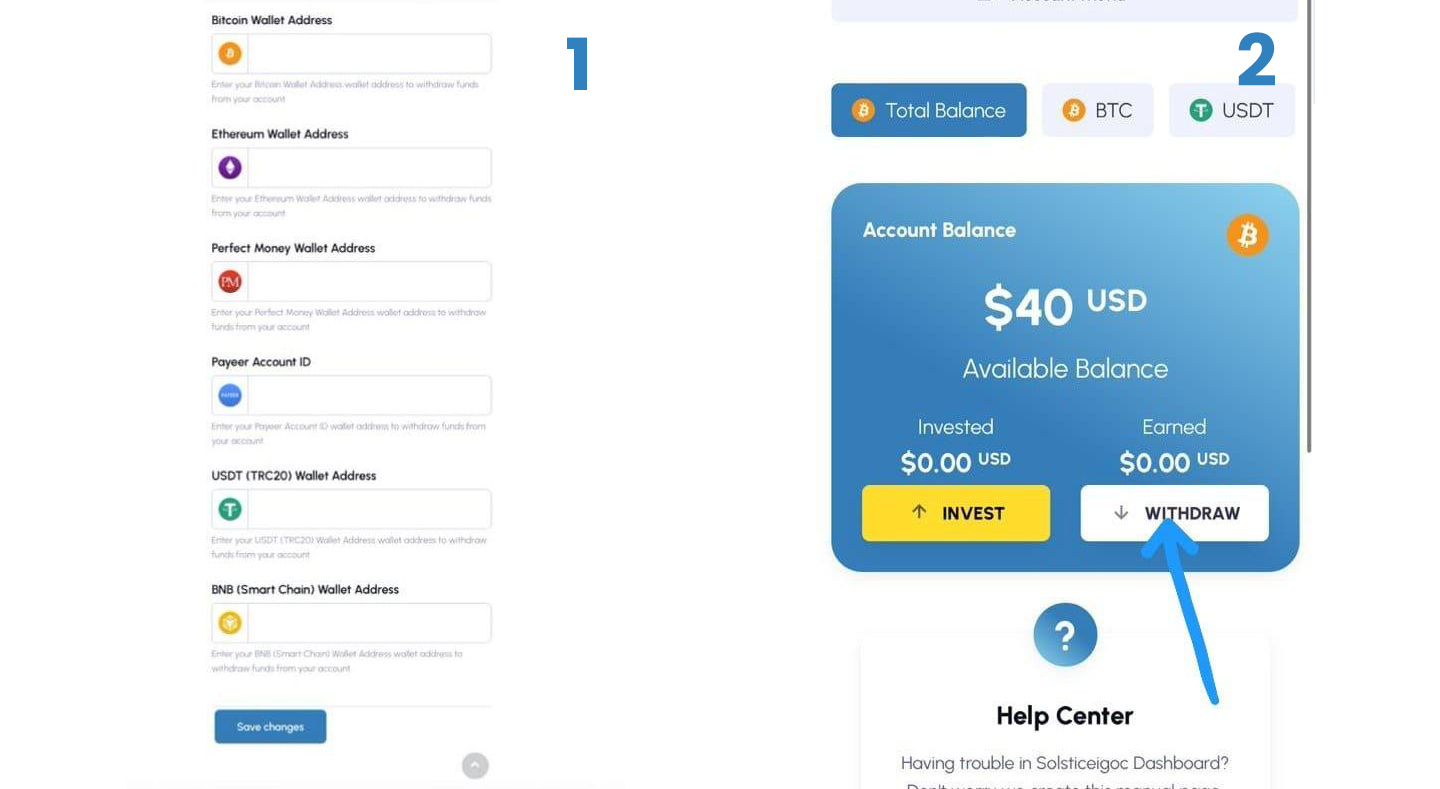Image resolution: width=1440 pixels, height=789 pixels.
Task: Select the Perfect Money Wallet Address field
Action: click(368, 282)
